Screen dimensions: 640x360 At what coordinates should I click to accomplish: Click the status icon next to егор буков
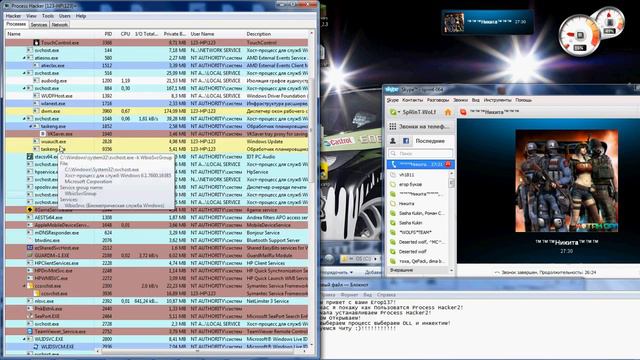coord(393,184)
